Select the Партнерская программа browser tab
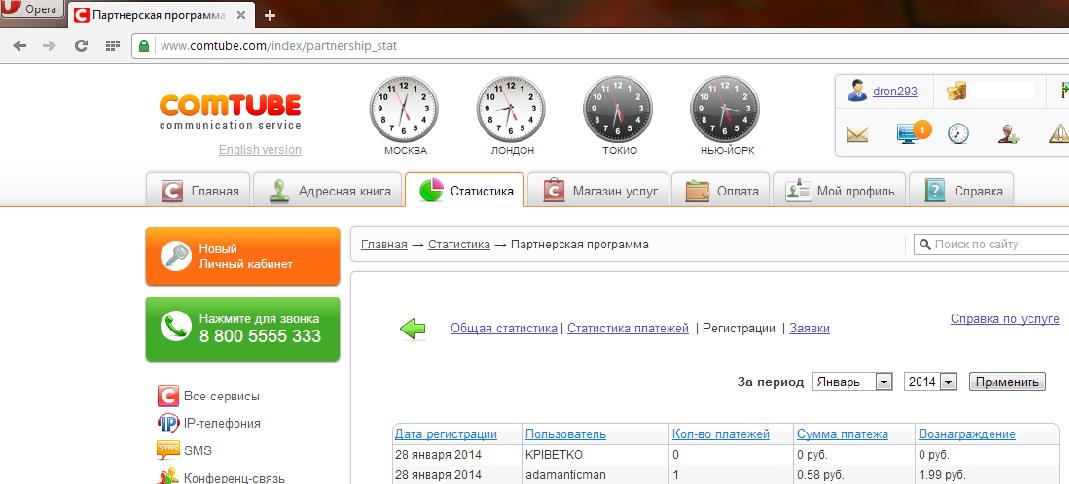1069x484 pixels. click(x=162, y=15)
